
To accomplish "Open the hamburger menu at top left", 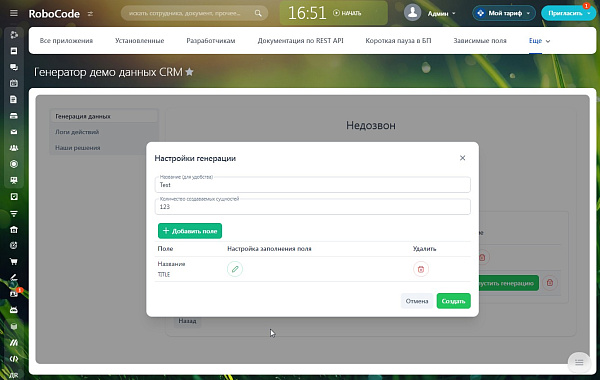I will point(14,13).
